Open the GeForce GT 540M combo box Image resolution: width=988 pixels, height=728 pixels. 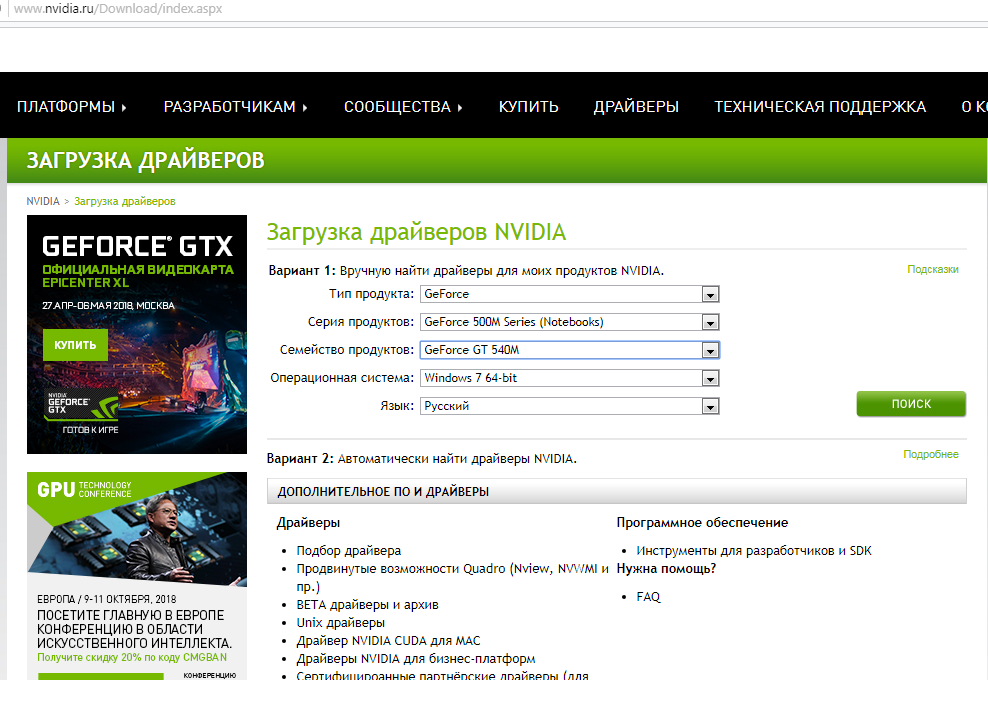click(570, 350)
